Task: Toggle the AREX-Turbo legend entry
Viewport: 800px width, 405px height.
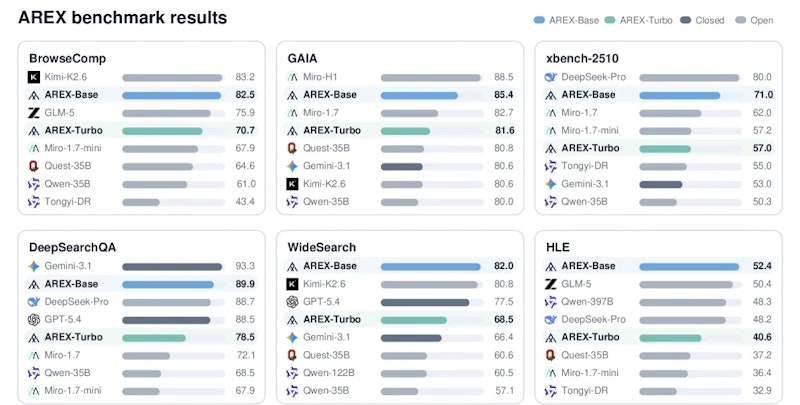Action: pyautogui.click(x=639, y=20)
